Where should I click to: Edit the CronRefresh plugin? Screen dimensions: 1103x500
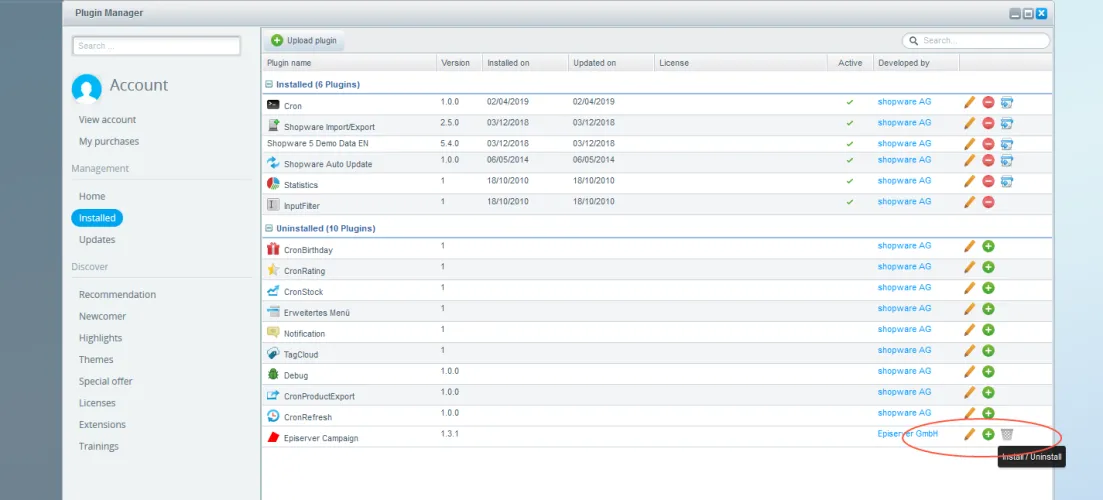coord(969,414)
